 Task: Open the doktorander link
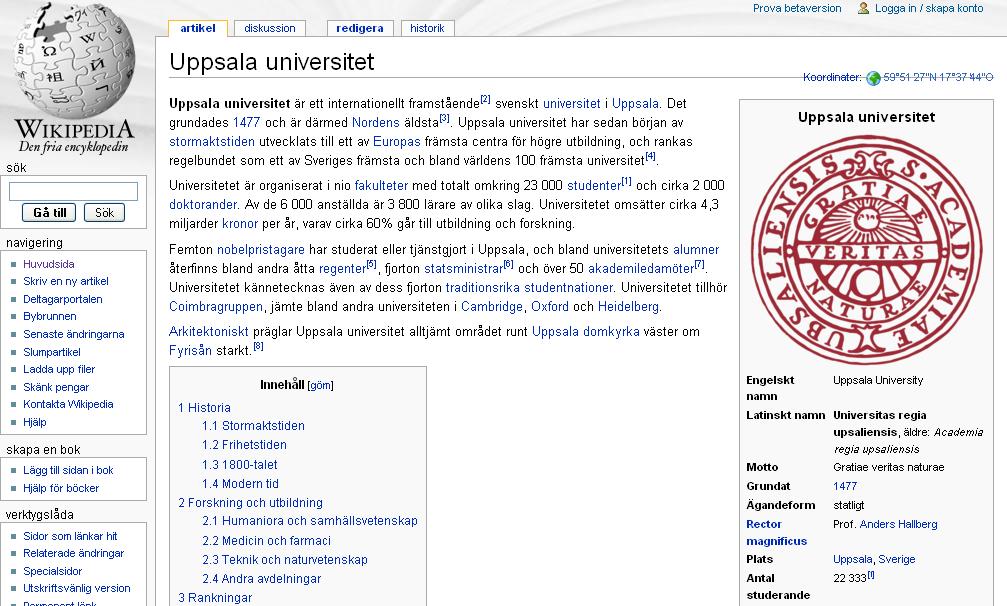(x=203, y=205)
